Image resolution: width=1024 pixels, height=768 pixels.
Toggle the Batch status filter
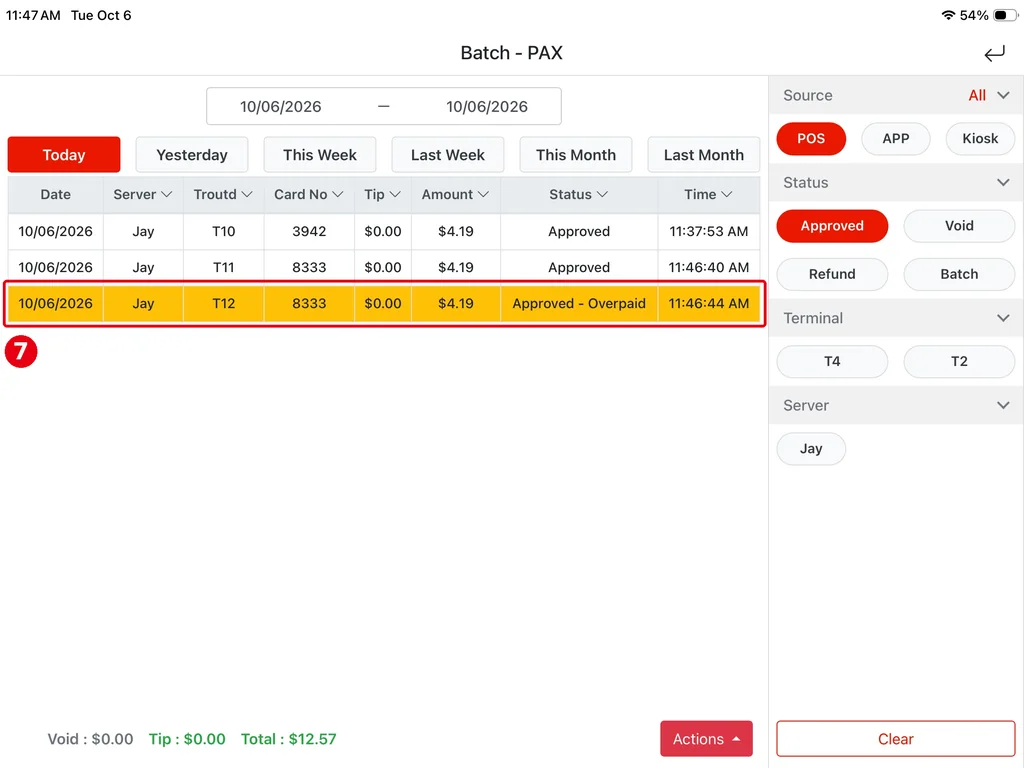tap(959, 274)
